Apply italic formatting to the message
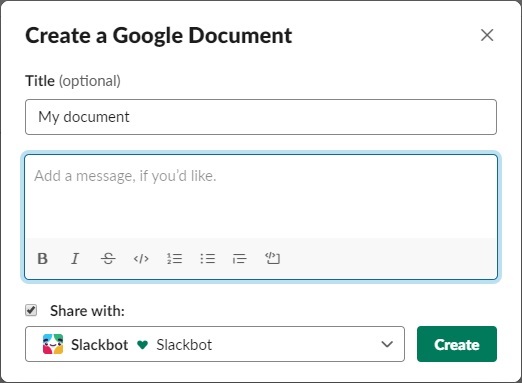 tap(75, 259)
